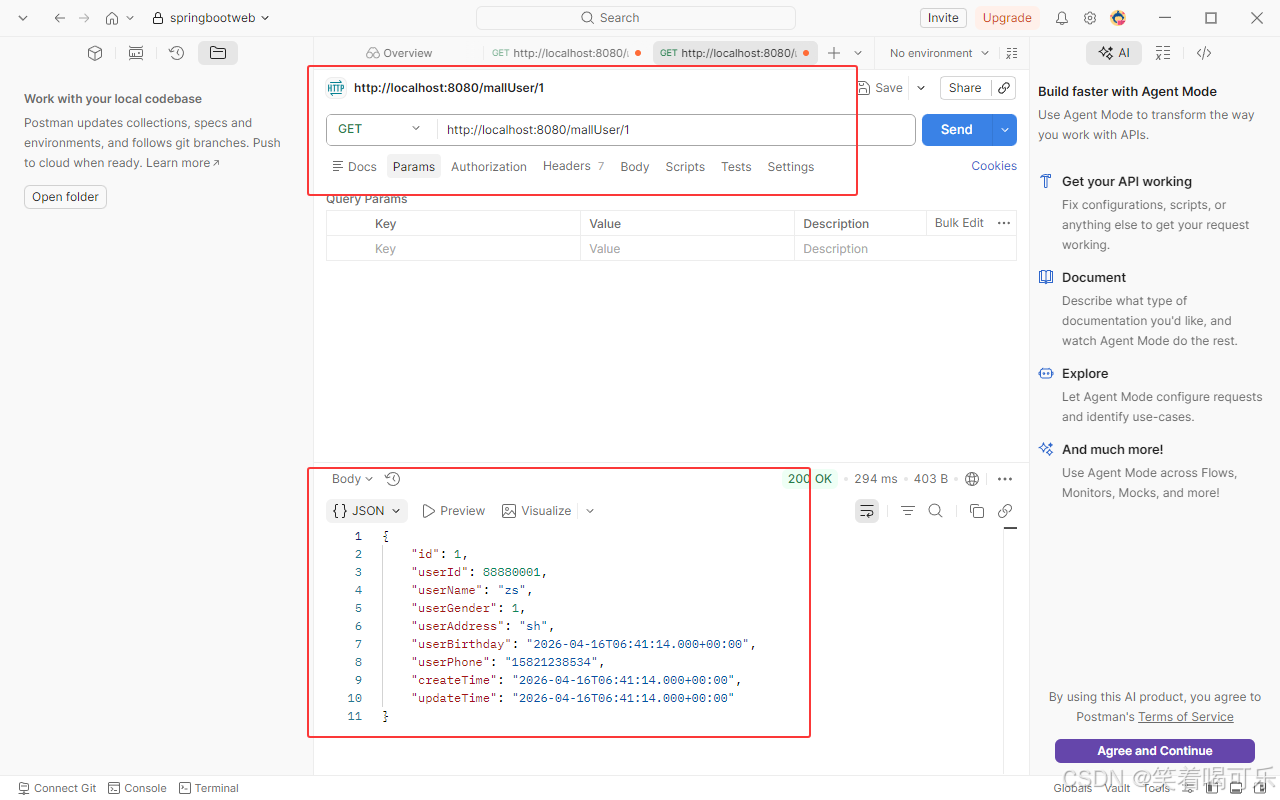This screenshot has height=800, width=1280.
Task: Open the request Settings tab
Action: (x=791, y=167)
